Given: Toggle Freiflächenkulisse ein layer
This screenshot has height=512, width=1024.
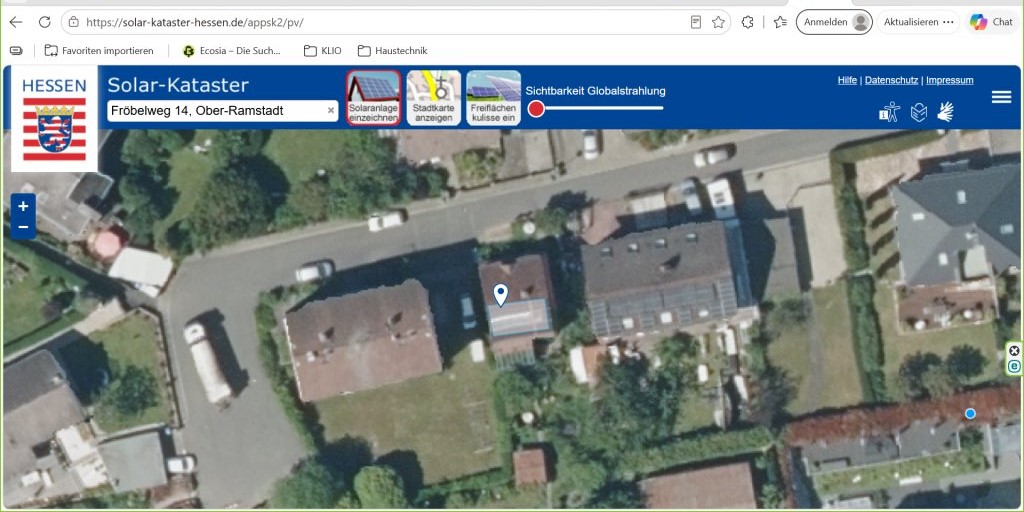Looking at the screenshot, I should pos(494,98).
